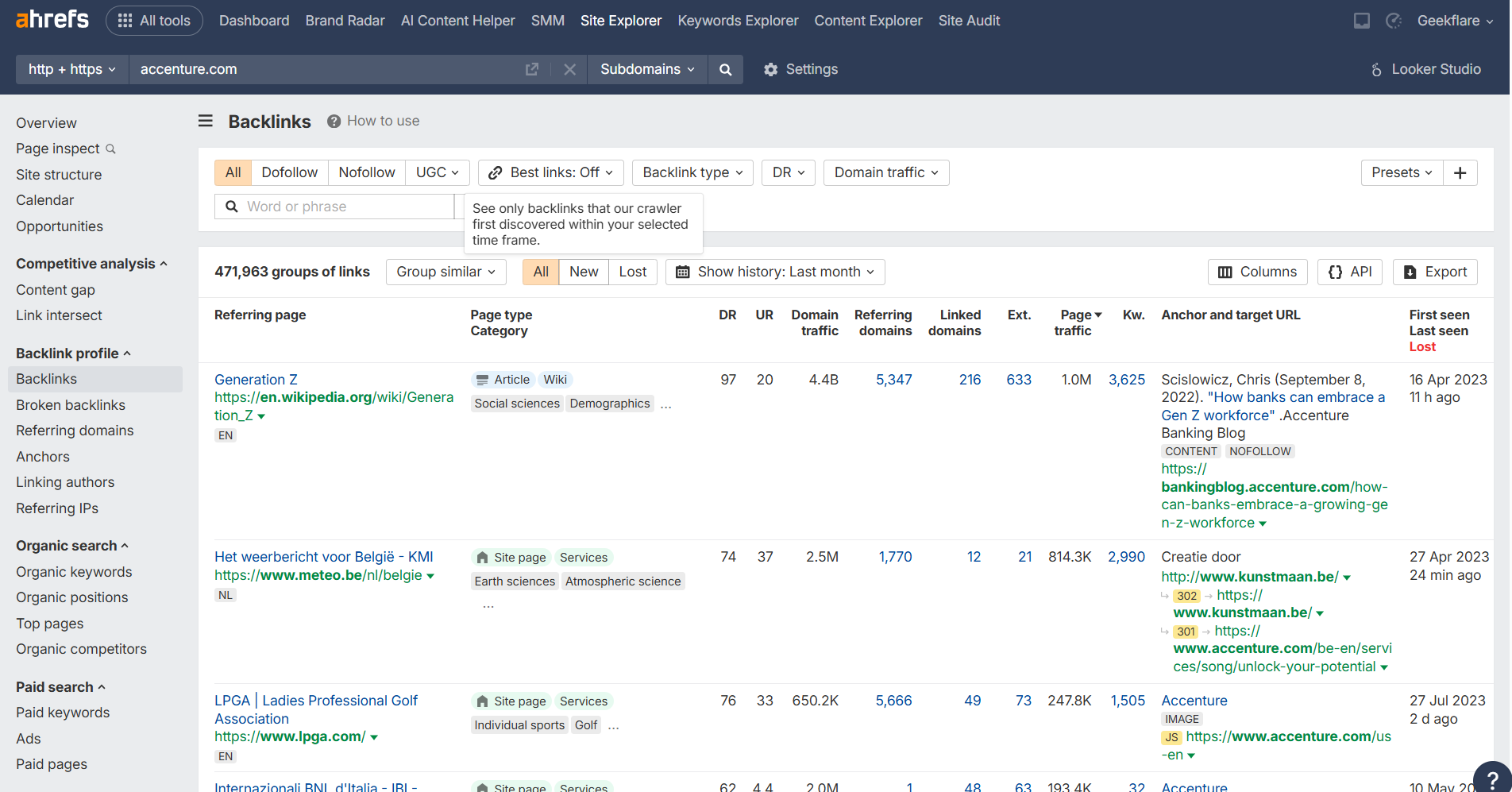The width and height of the screenshot is (1512, 792).
Task: Open the UGC filter dropdown
Action: click(438, 172)
